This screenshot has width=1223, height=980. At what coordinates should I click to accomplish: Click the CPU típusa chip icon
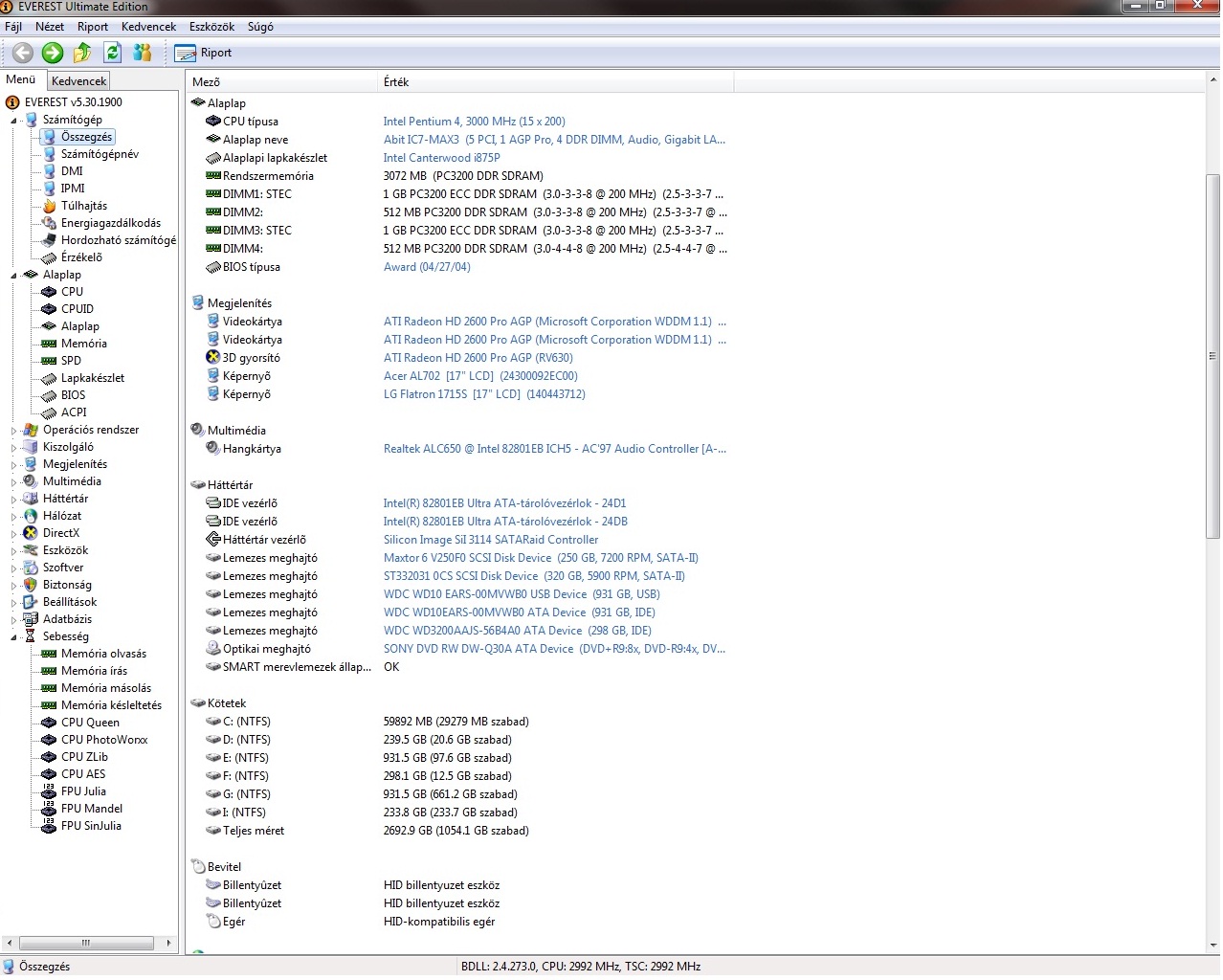213,122
